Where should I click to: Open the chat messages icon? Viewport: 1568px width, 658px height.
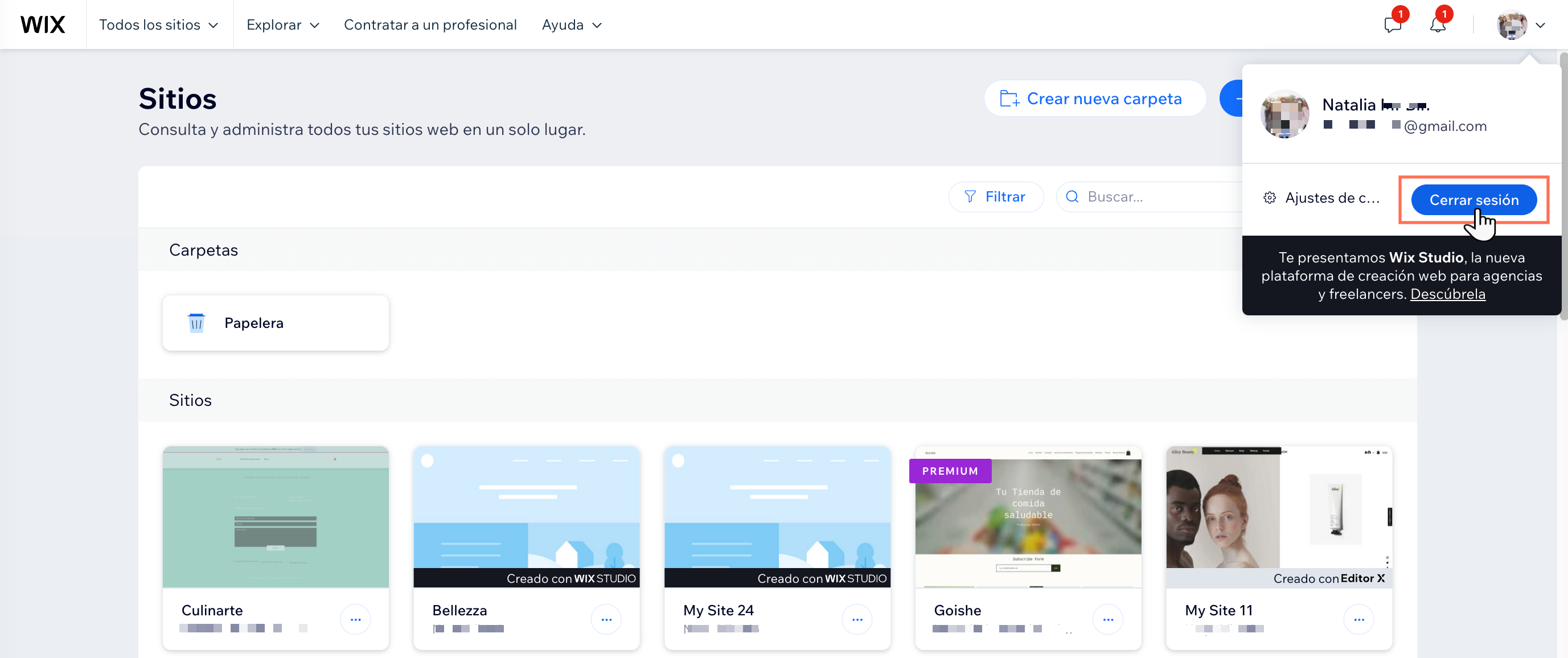(1392, 25)
